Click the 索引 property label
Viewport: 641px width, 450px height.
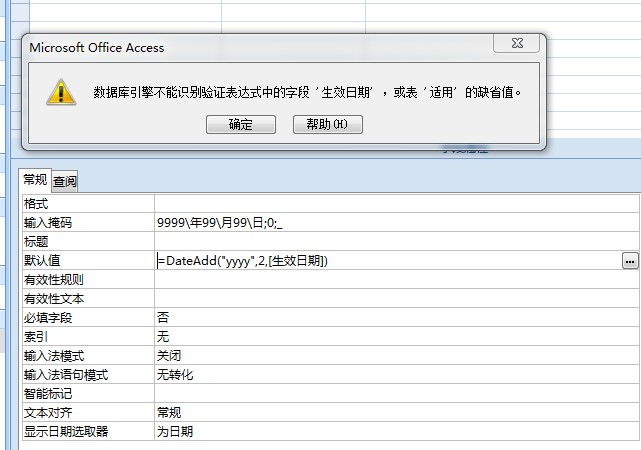pos(36,337)
